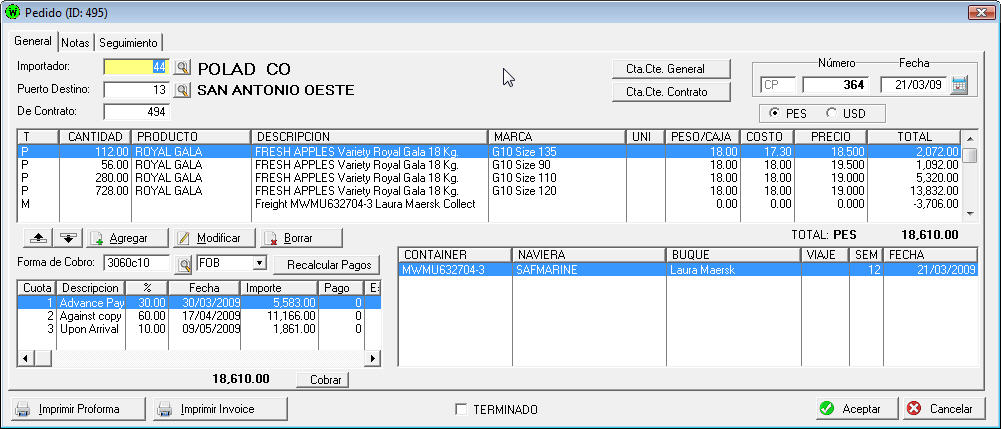Select the USD currency radio button
The image size is (1001, 429).
pos(832,113)
